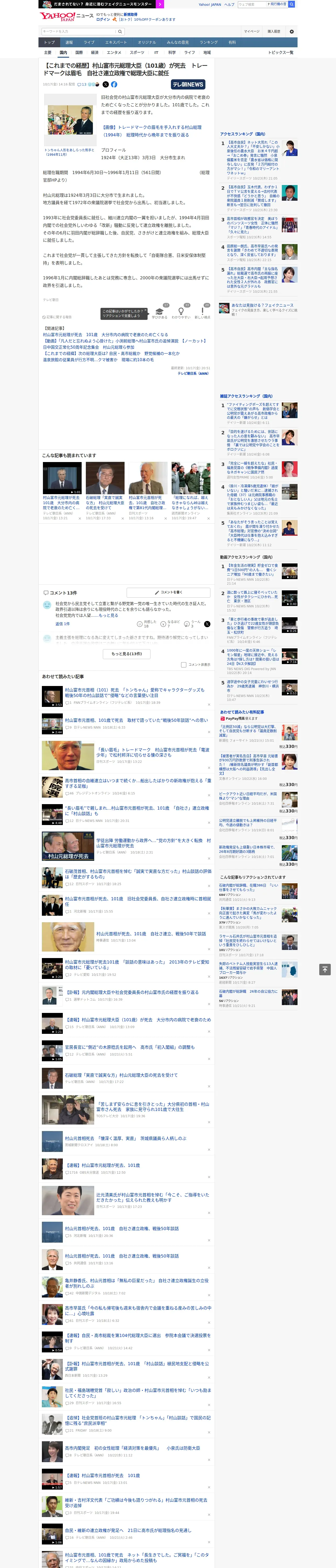Click the テレ朝NEWS logo

tap(188, 85)
